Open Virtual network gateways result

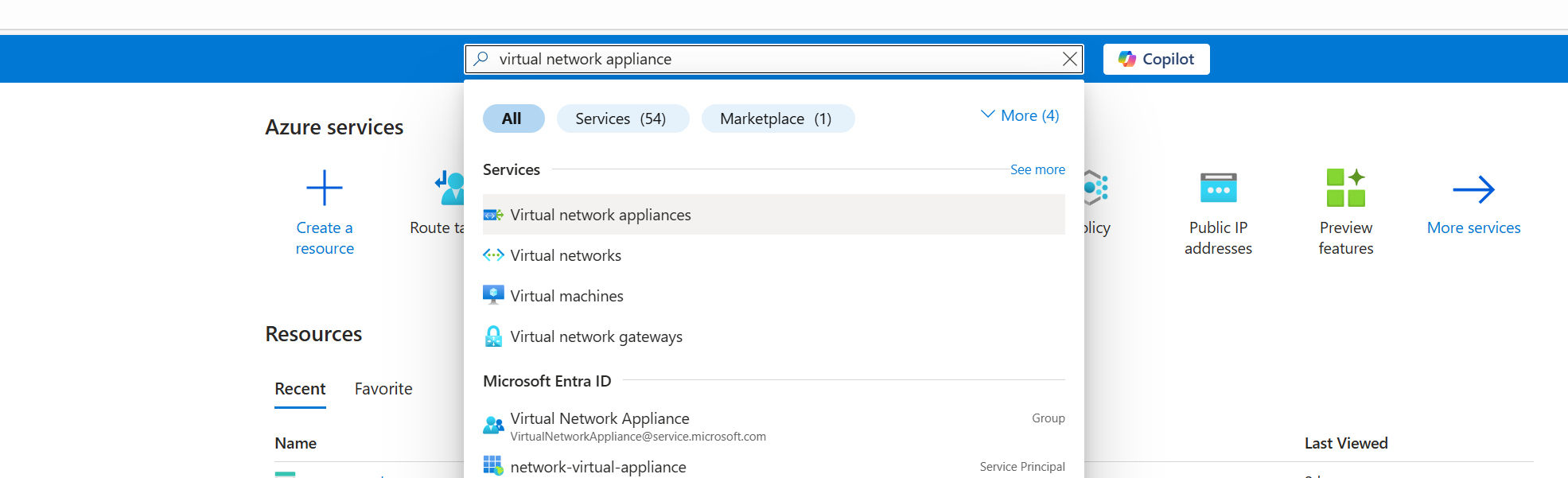773,336
